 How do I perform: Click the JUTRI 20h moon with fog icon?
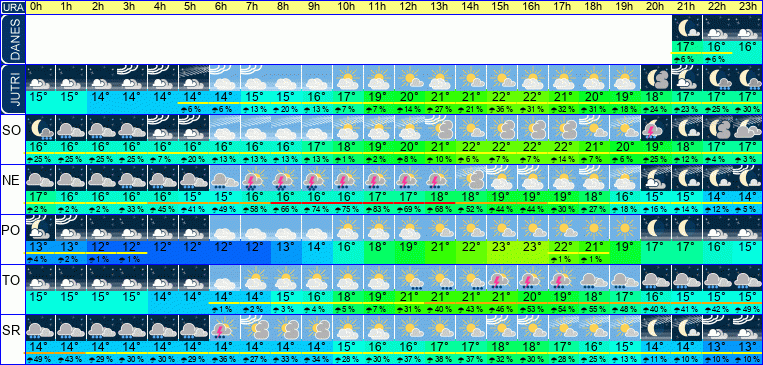point(655,78)
